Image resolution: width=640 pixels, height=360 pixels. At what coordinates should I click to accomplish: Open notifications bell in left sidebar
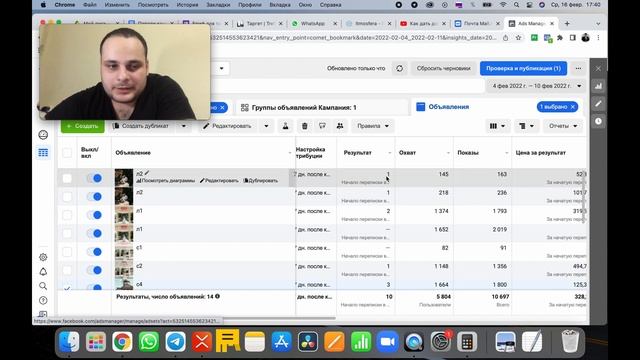(x=43, y=271)
